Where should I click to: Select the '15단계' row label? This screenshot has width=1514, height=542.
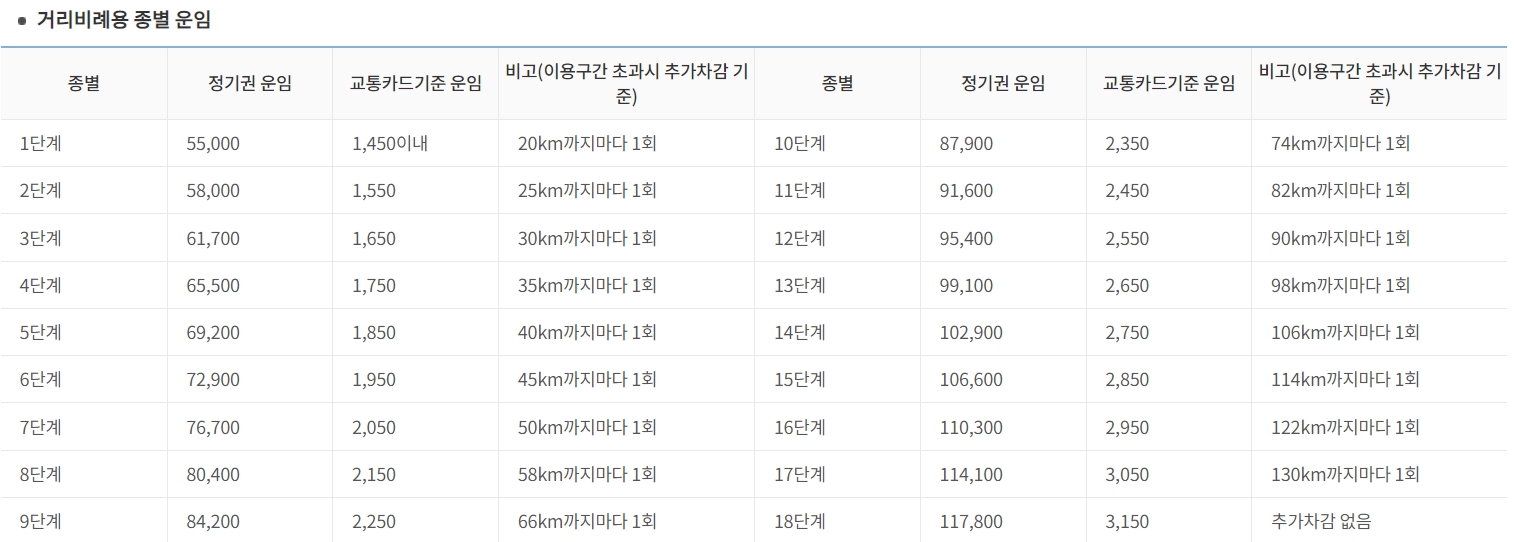(800, 379)
